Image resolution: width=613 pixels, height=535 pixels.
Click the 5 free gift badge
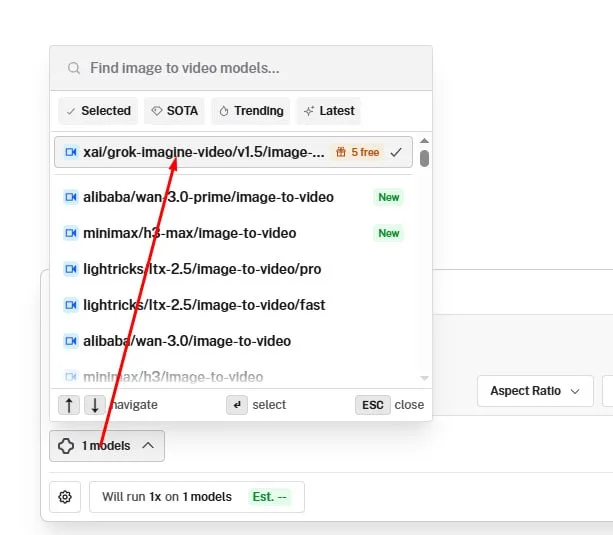coord(357,152)
